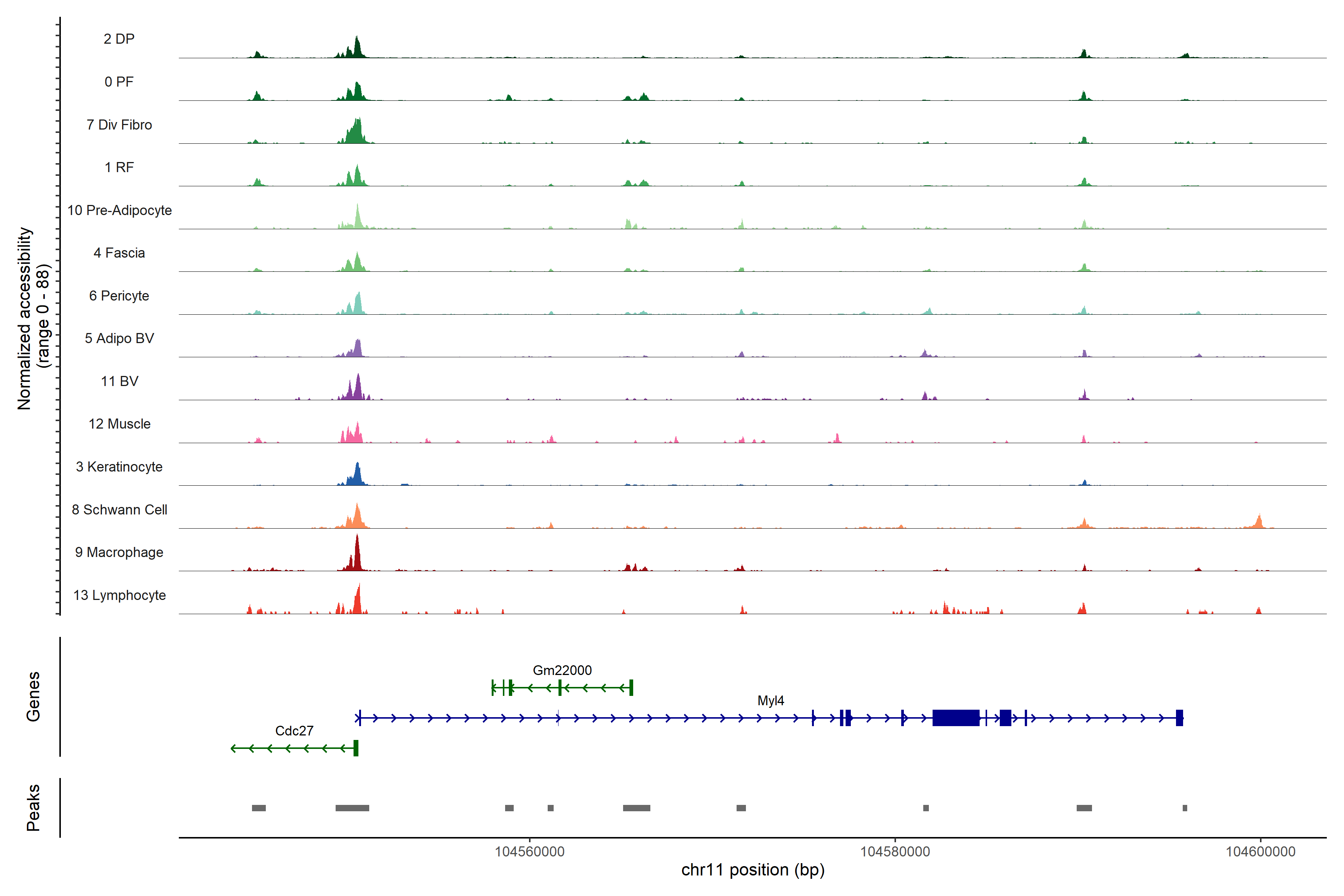Click the 10 Pre-Adipocyte track label
Image resolution: width=1344 pixels, height=896 pixels.
(119, 210)
